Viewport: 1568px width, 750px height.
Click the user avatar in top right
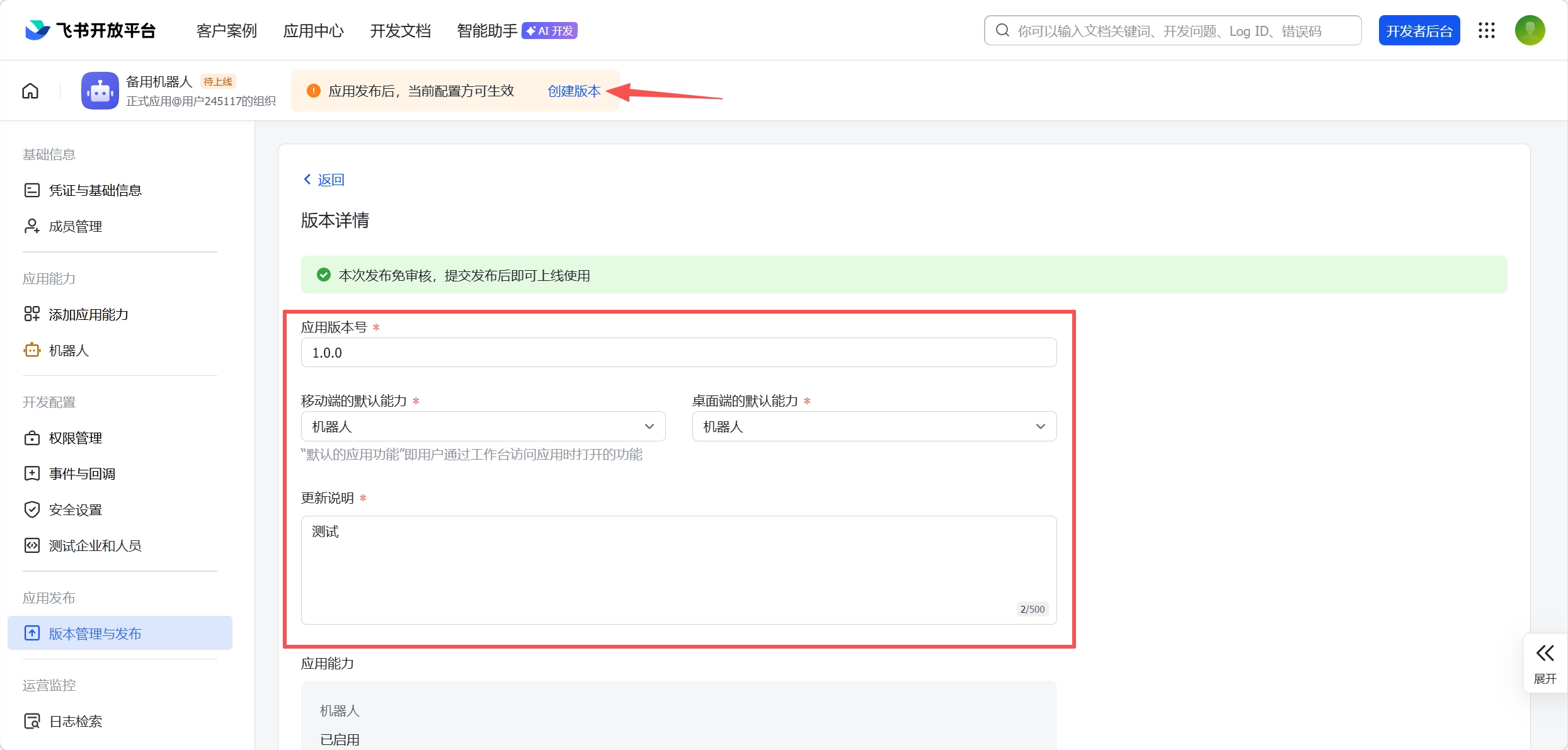(x=1530, y=30)
